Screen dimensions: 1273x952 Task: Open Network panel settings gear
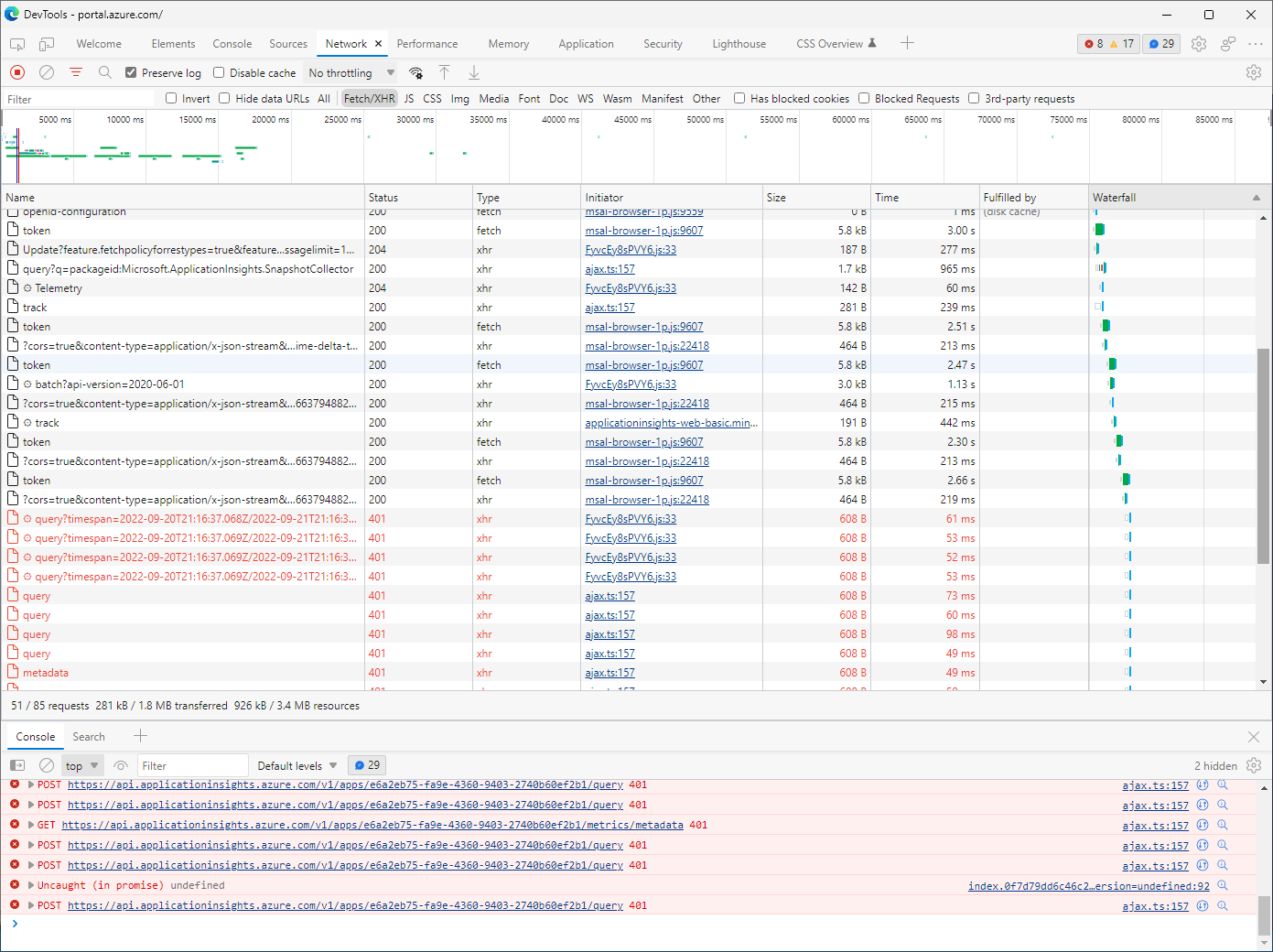[x=1254, y=72]
